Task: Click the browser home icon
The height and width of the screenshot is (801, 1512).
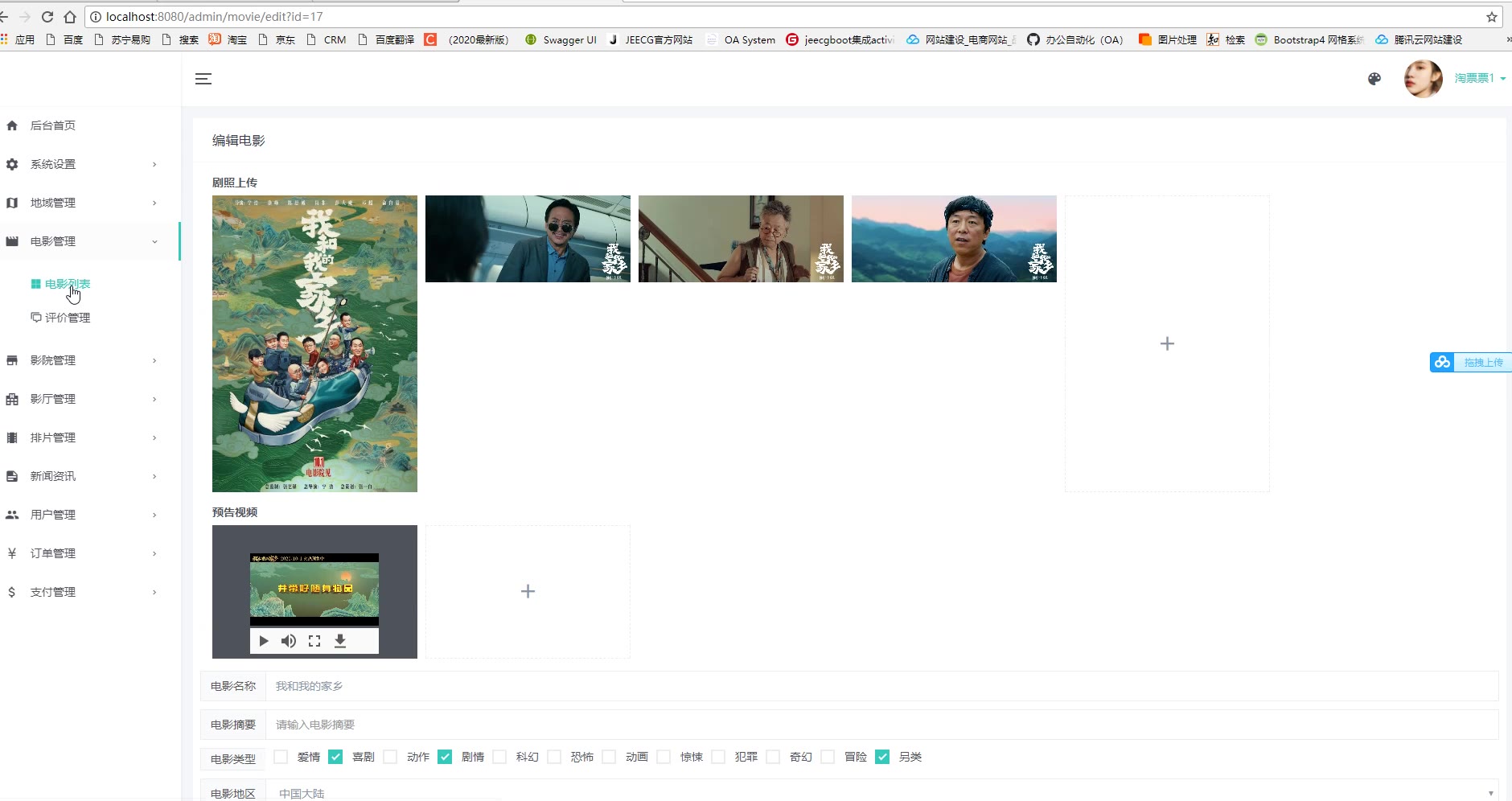Action: 70,17
